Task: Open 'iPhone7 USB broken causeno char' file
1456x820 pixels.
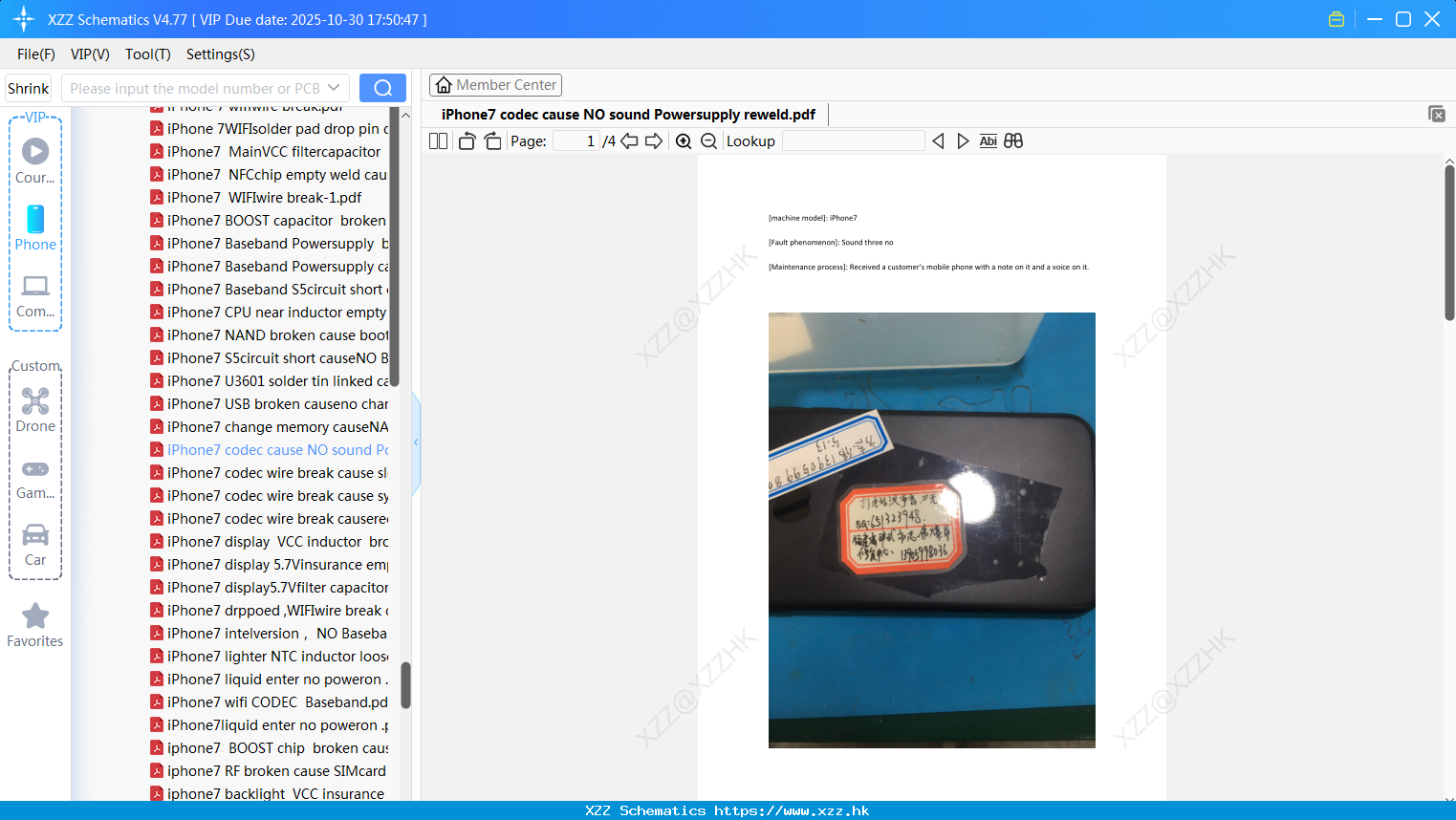Action: coord(270,404)
